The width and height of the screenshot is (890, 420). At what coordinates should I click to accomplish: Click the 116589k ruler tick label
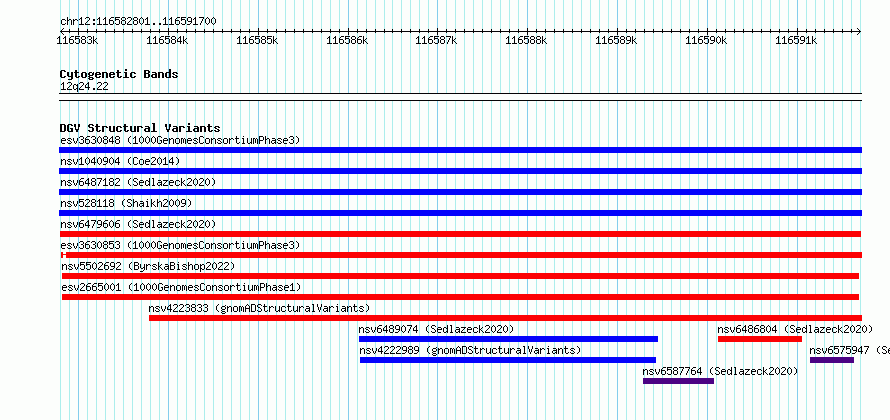616,40
